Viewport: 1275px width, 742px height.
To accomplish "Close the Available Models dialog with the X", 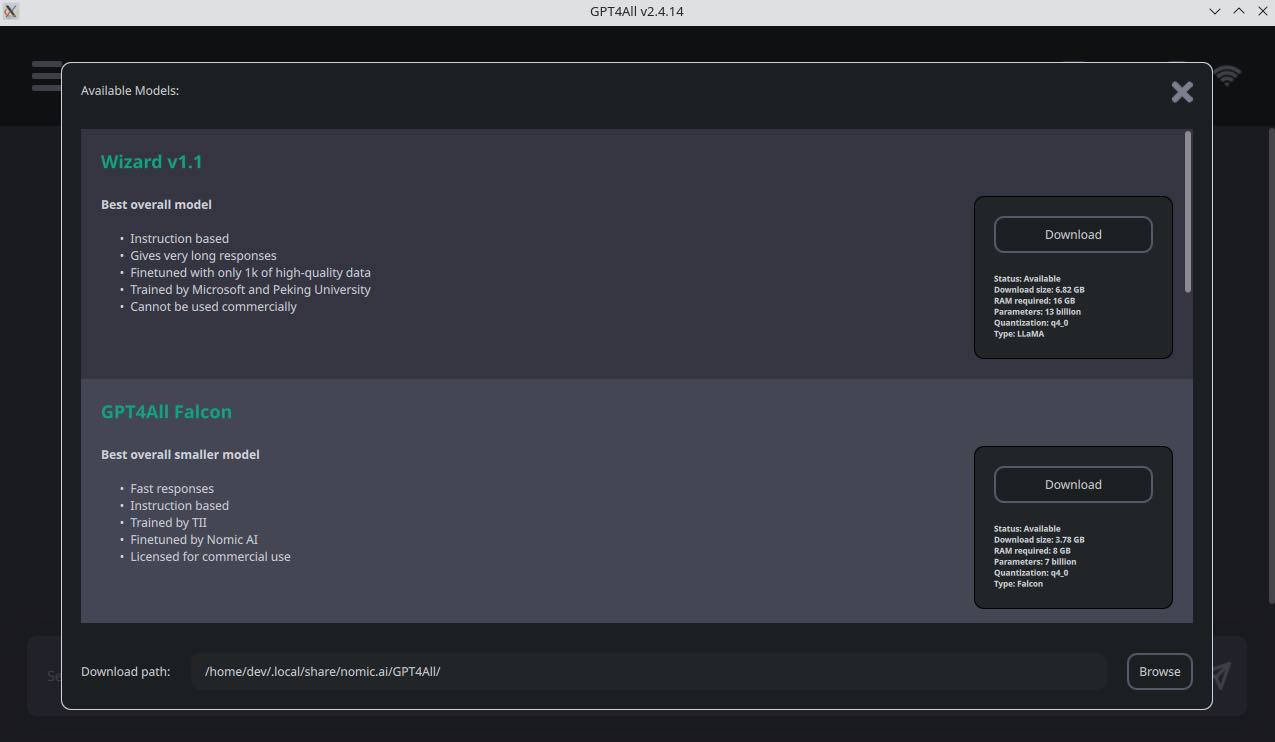I will point(1182,91).
